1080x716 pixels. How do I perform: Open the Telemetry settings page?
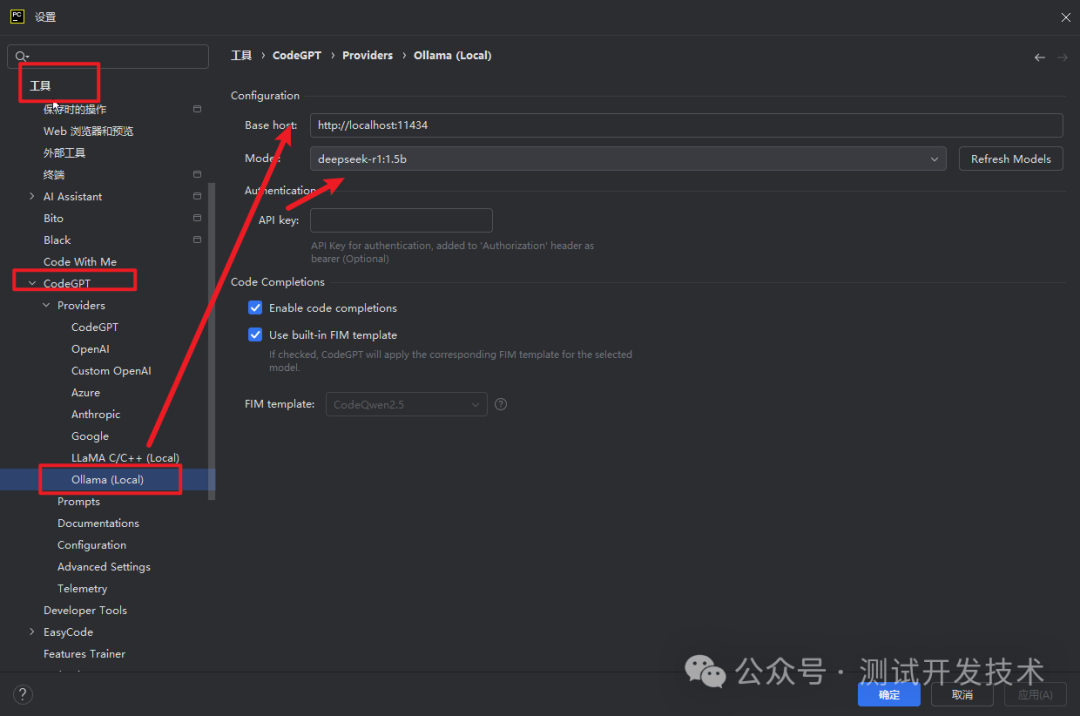coord(82,589)
